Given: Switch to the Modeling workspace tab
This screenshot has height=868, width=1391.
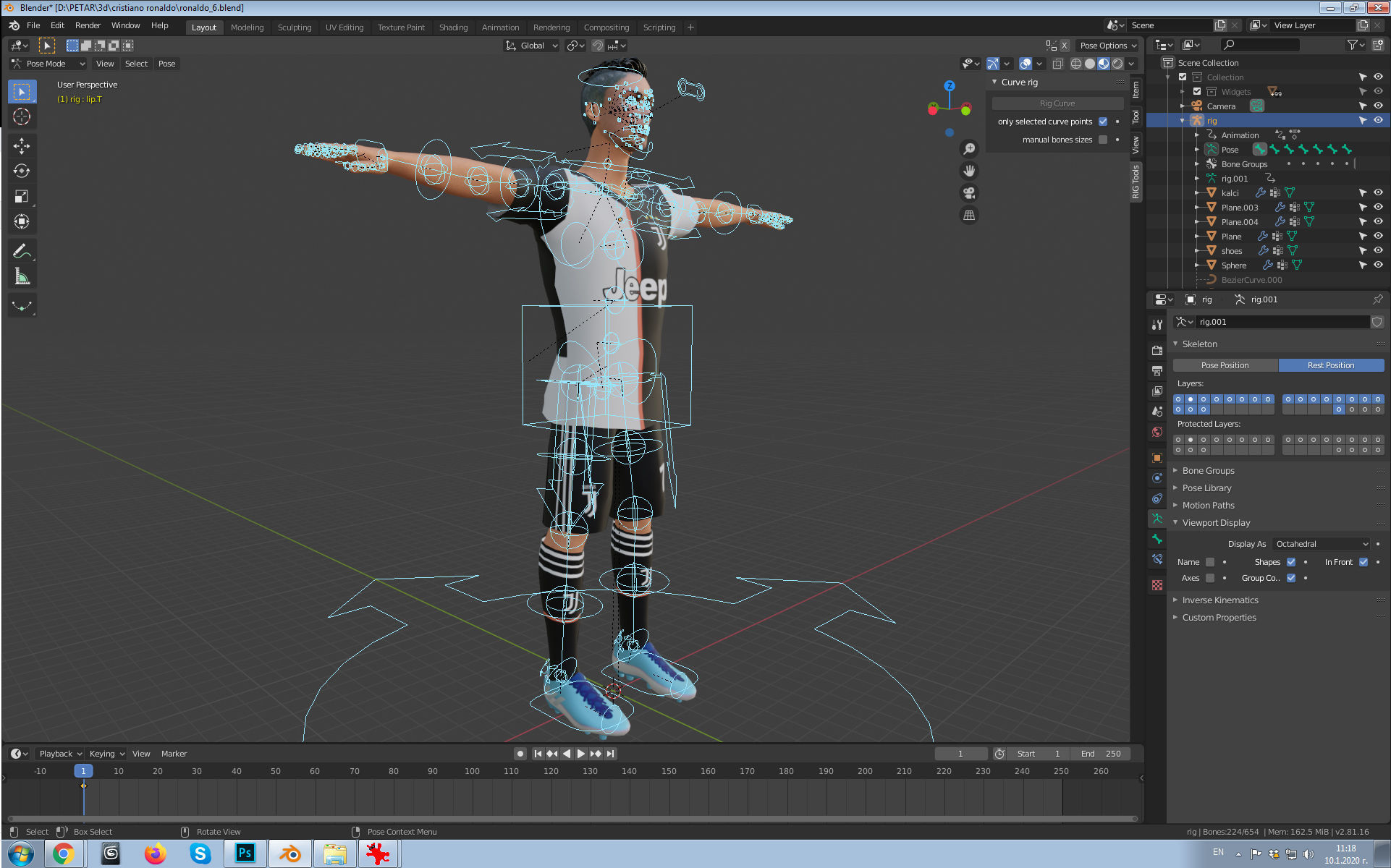Looking at the screenshot, I should click(247, 27).
